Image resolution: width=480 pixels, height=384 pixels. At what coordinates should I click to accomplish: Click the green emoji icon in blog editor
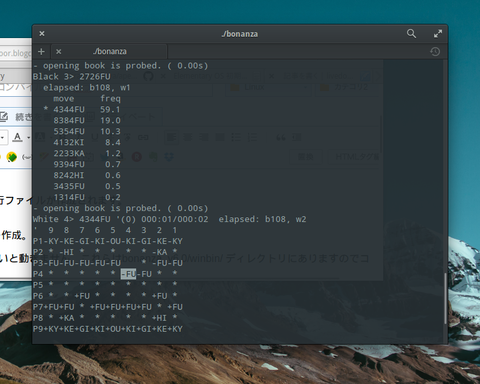pyautogui.click(x=11, y=157)
